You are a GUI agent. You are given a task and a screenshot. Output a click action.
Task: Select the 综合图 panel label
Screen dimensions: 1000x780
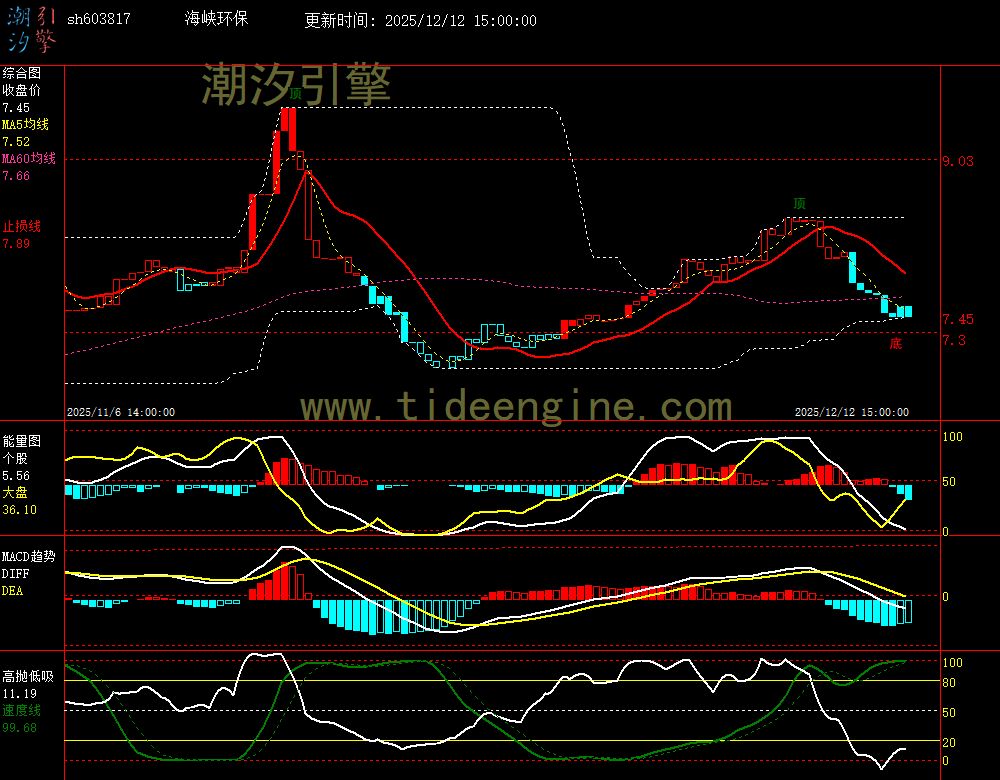coord(22,73)
